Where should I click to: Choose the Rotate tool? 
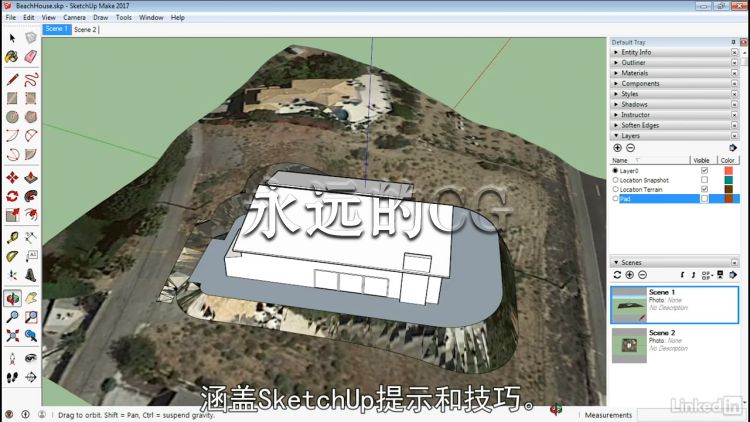pos(12,196)
